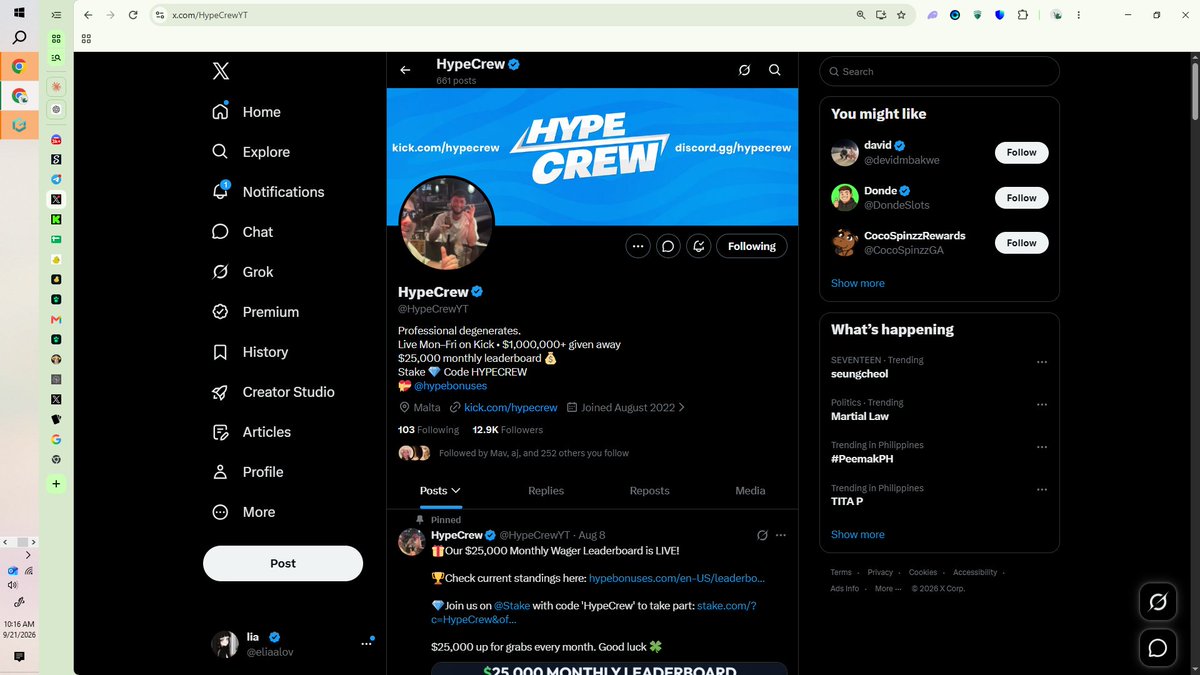The image size is (1200, 675).
Task: Open HypeCrew profile picture
Action: (x=446, y=223)
